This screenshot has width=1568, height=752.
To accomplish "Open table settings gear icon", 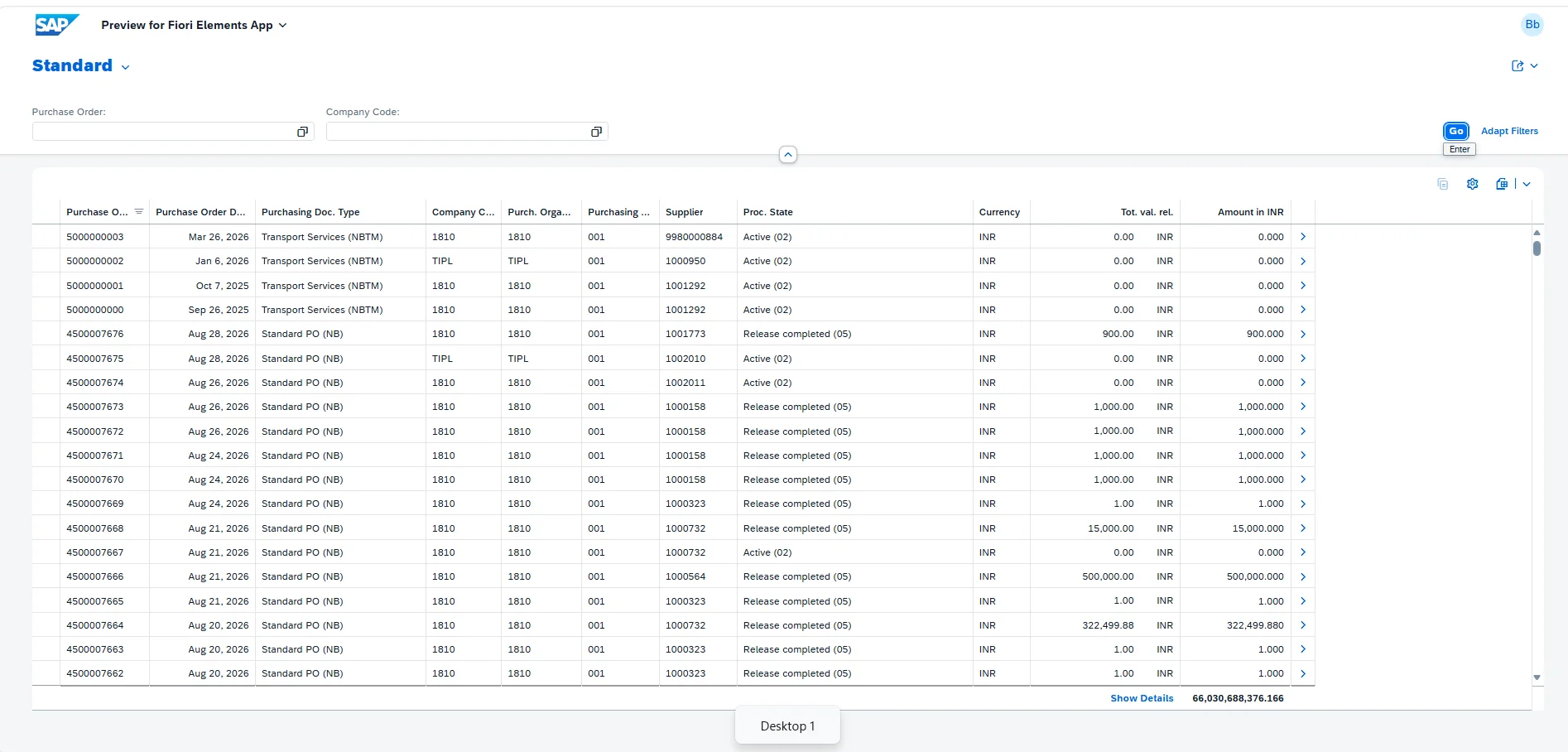I will (1472, 184).
